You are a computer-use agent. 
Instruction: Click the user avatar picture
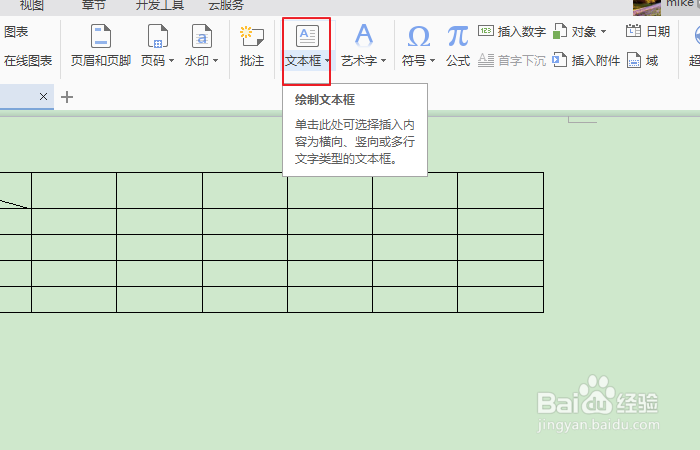point(647,7)
